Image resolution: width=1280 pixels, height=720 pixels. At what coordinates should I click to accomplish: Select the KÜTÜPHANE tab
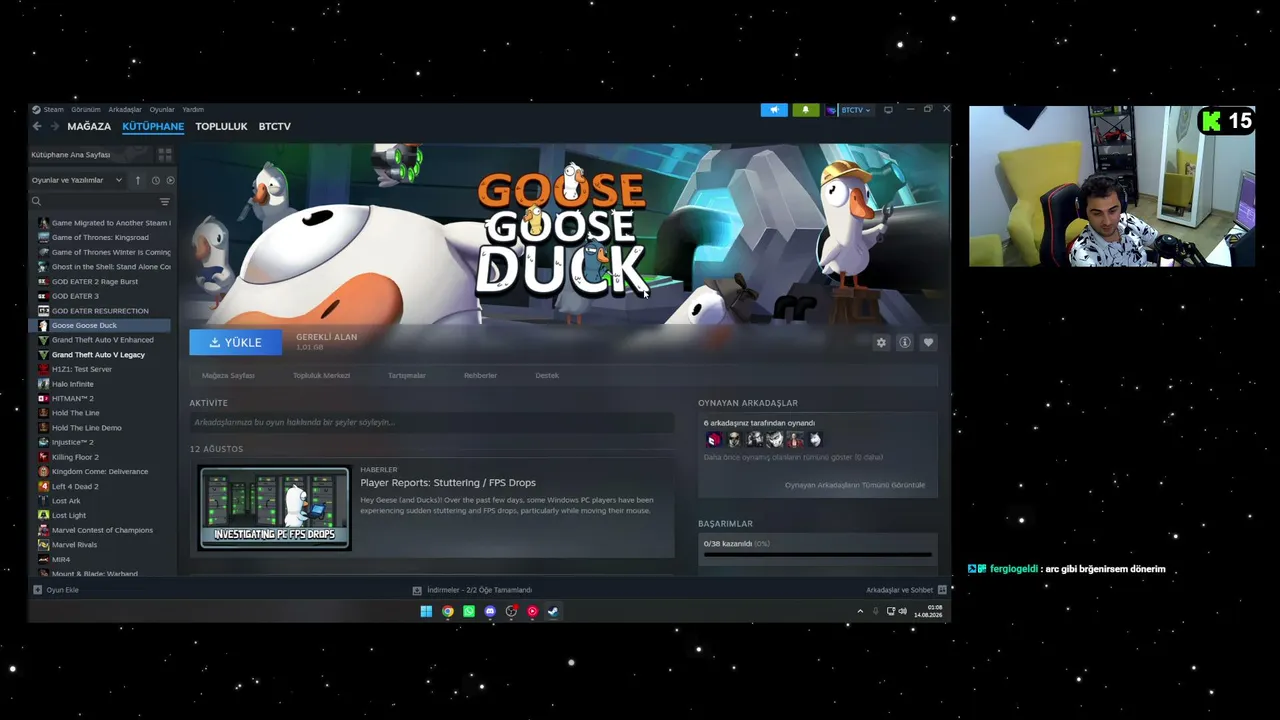click(153, 127)
